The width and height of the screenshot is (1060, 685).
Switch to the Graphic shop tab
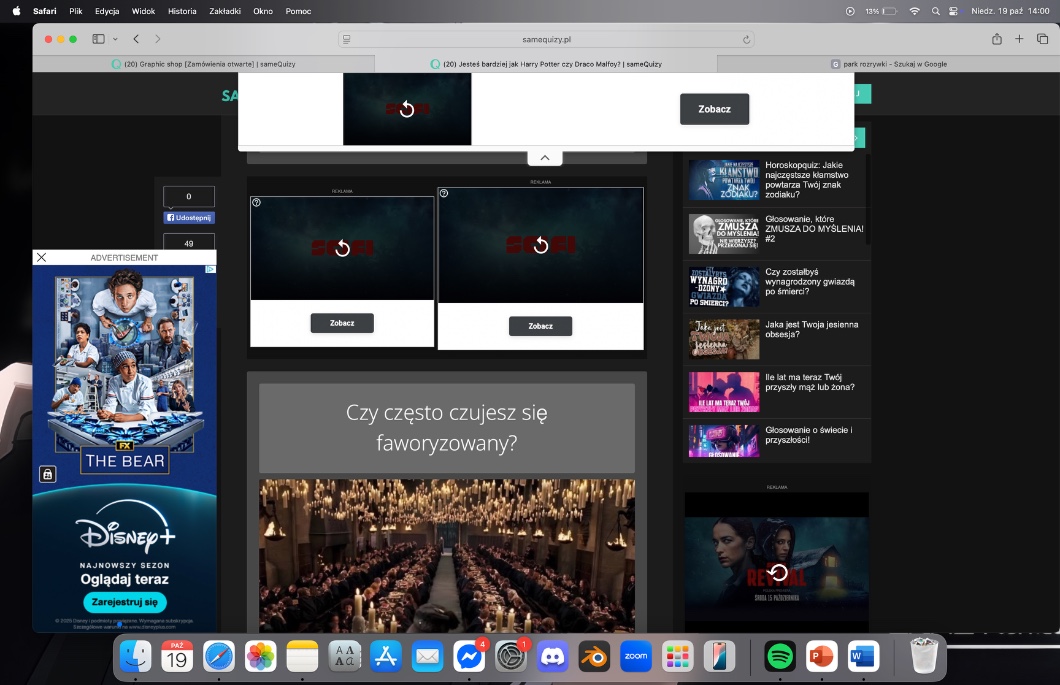click(203, 63)
